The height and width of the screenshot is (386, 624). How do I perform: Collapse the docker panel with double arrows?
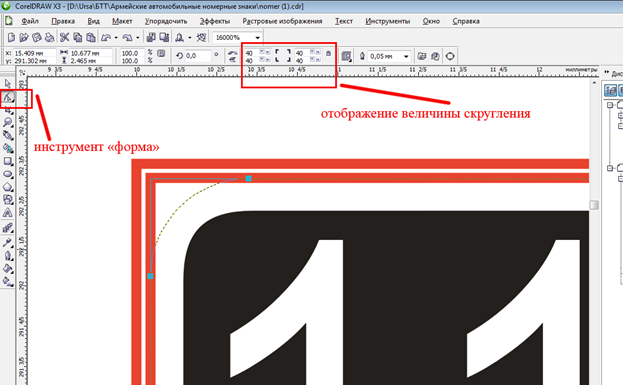606,72
